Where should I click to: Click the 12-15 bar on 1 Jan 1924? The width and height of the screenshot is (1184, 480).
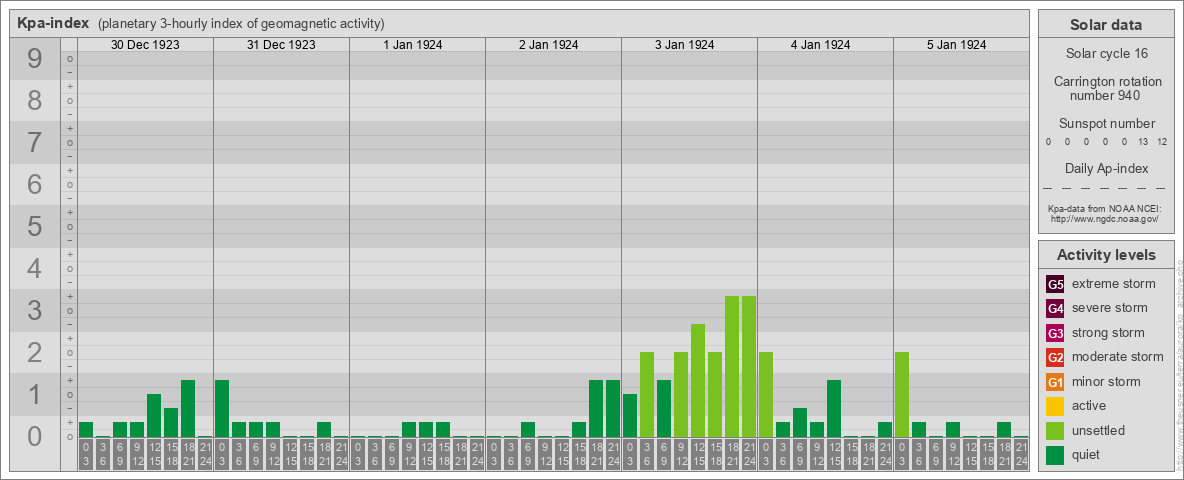pos(426,429)
